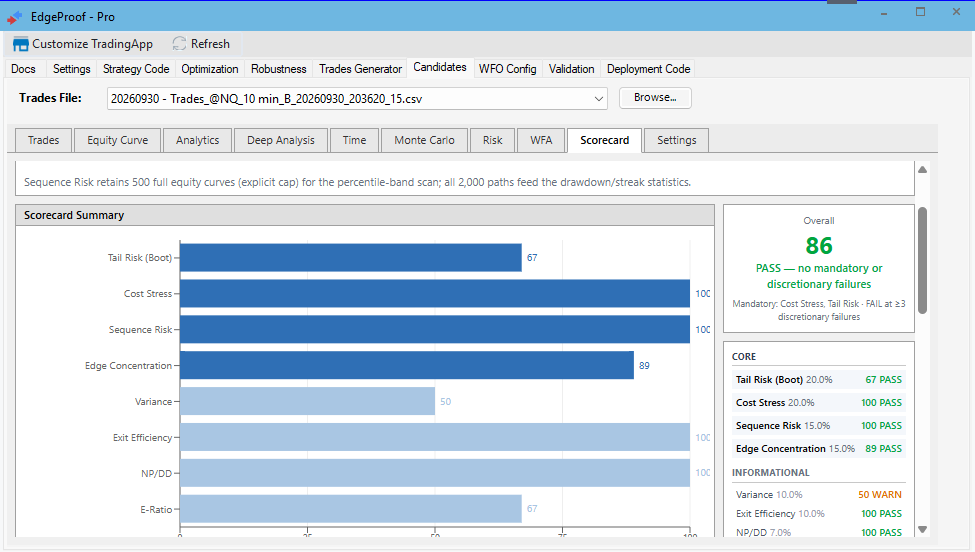The image size is (975, 552).
Task: Switch to the WFA sub-tab
Action: tap(541, 140)
